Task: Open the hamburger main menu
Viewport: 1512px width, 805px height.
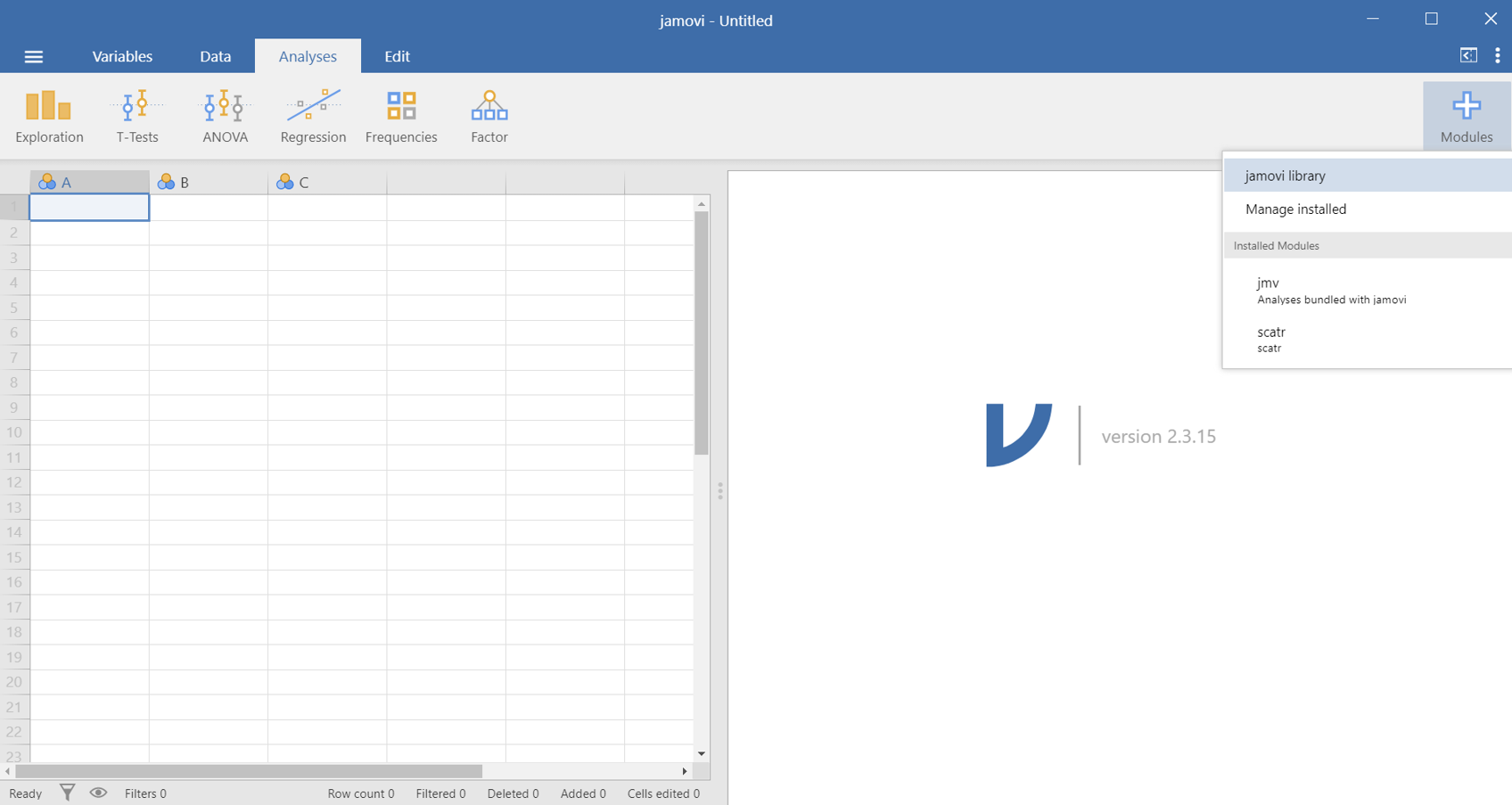Action: pos(34,57)
